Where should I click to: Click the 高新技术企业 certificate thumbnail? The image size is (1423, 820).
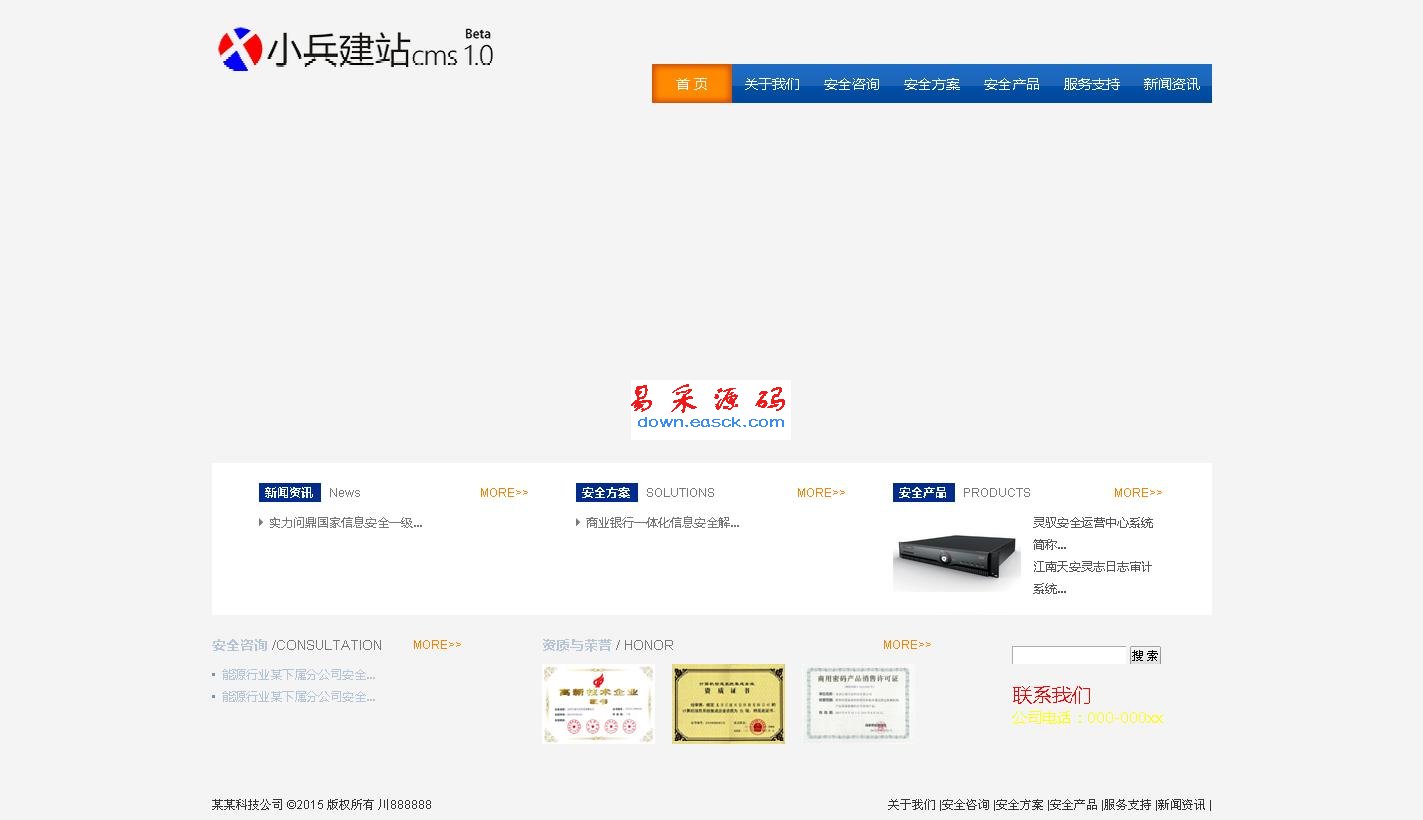click(598, 704)
